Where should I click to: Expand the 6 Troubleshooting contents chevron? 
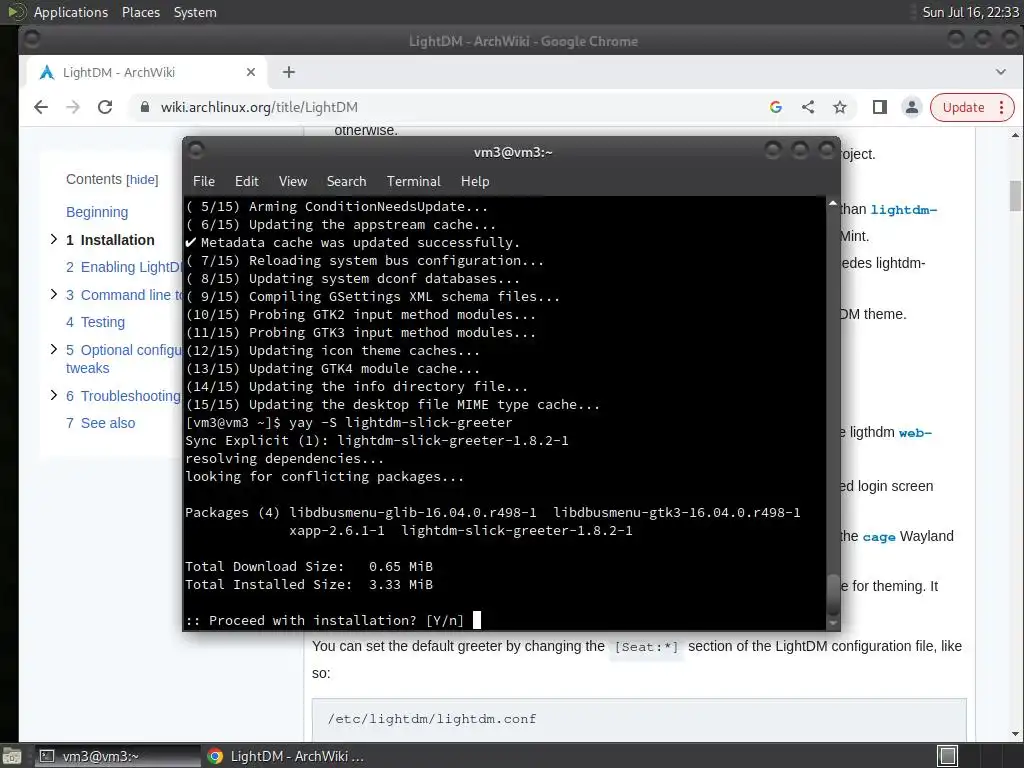(54, 395)
